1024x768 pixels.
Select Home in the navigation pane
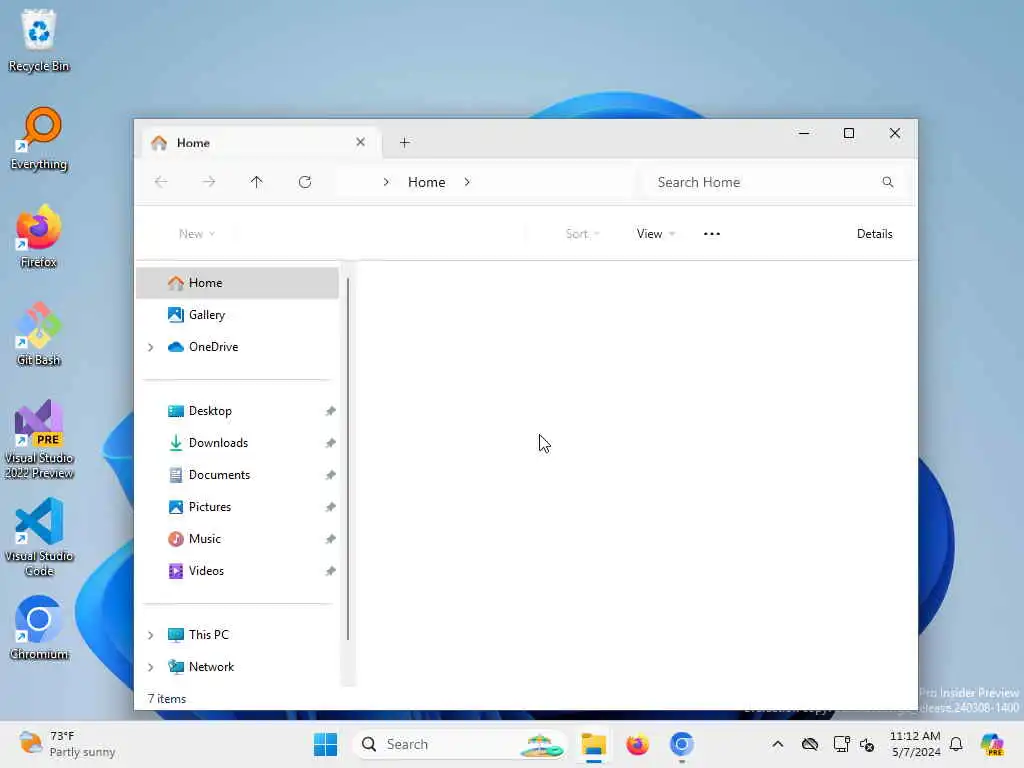[x=238, y=283]
